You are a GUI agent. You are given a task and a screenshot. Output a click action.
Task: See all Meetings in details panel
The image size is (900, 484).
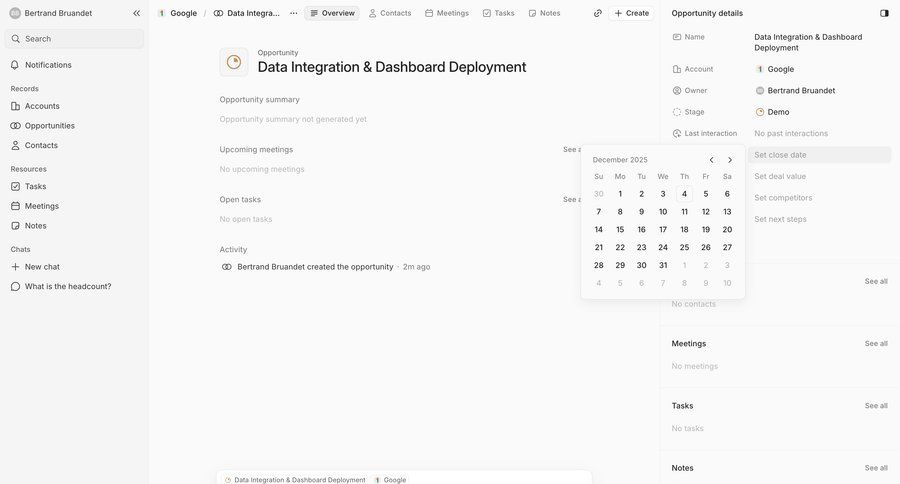click(876, 343)
